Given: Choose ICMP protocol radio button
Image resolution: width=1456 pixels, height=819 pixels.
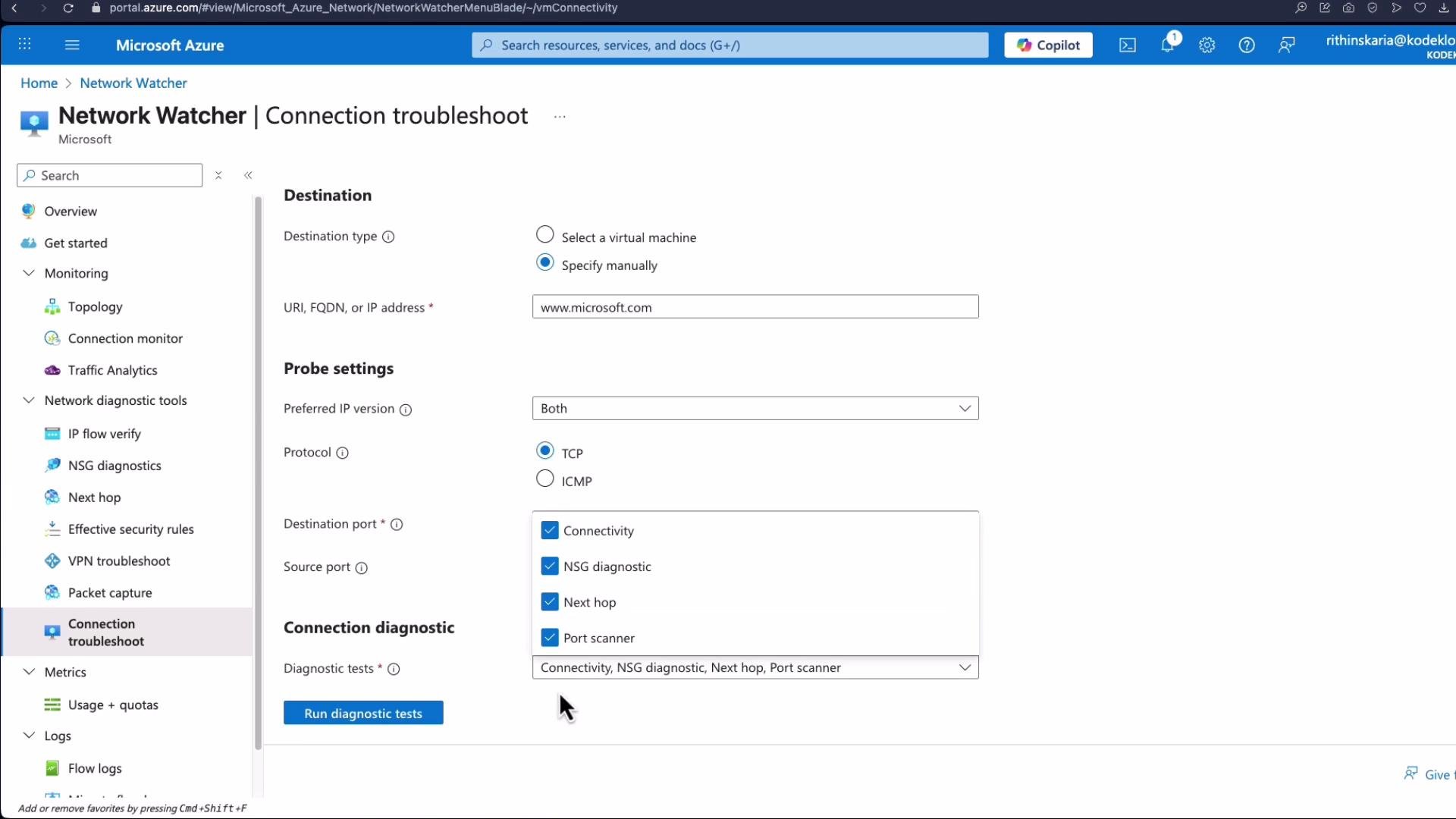Looking at the screenshot, I should click(x=544, y=479).
